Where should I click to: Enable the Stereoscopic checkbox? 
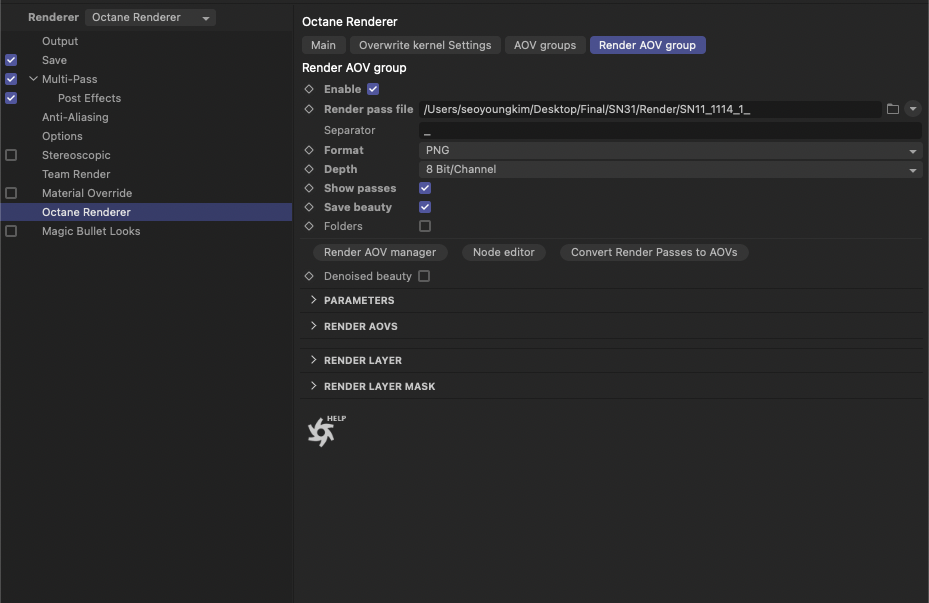(11, 155)
